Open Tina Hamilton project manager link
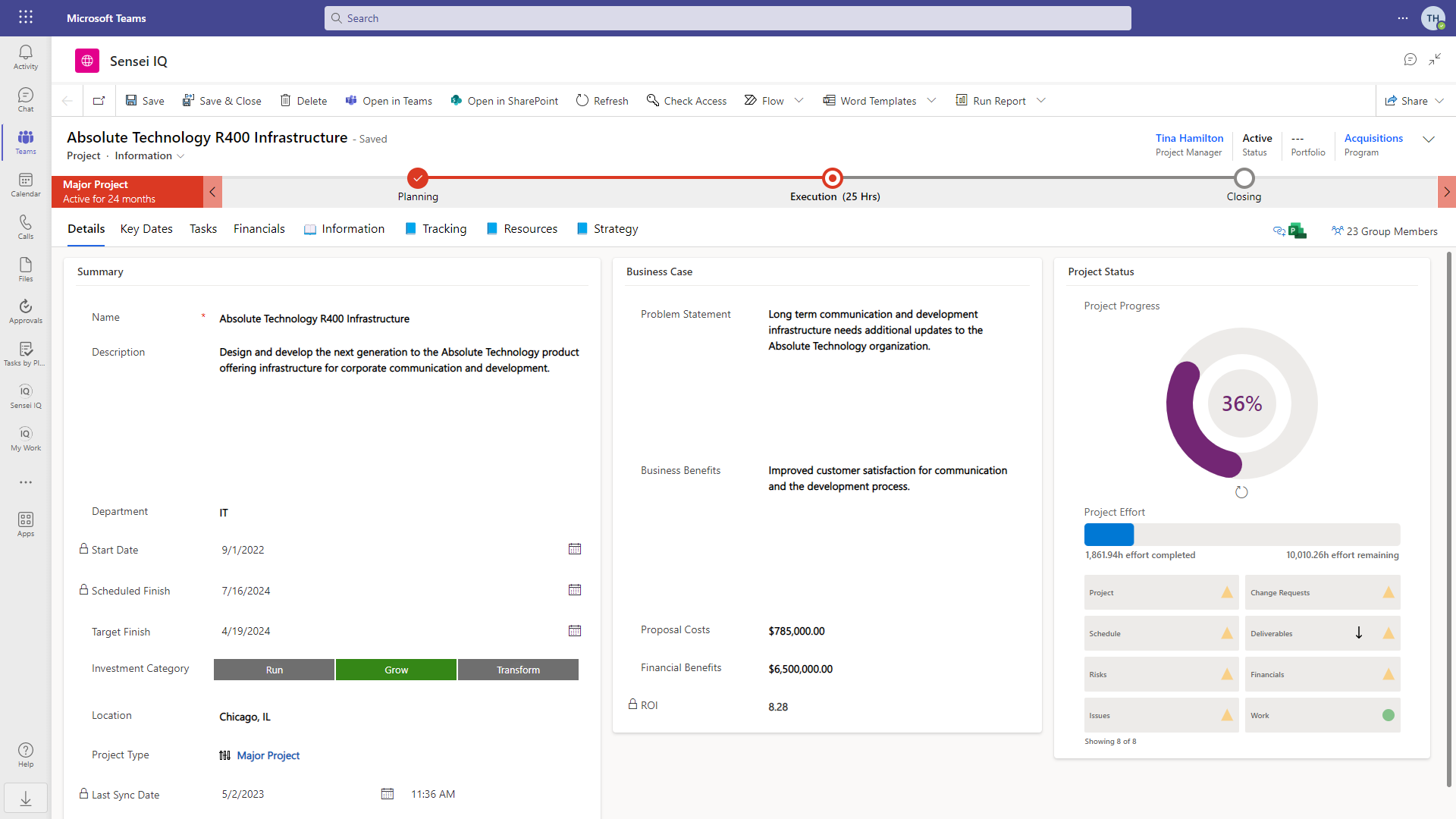Image resolution: width=1456 pixels, height=819 pixels. pyautogui.click(x=1189, y=138)
